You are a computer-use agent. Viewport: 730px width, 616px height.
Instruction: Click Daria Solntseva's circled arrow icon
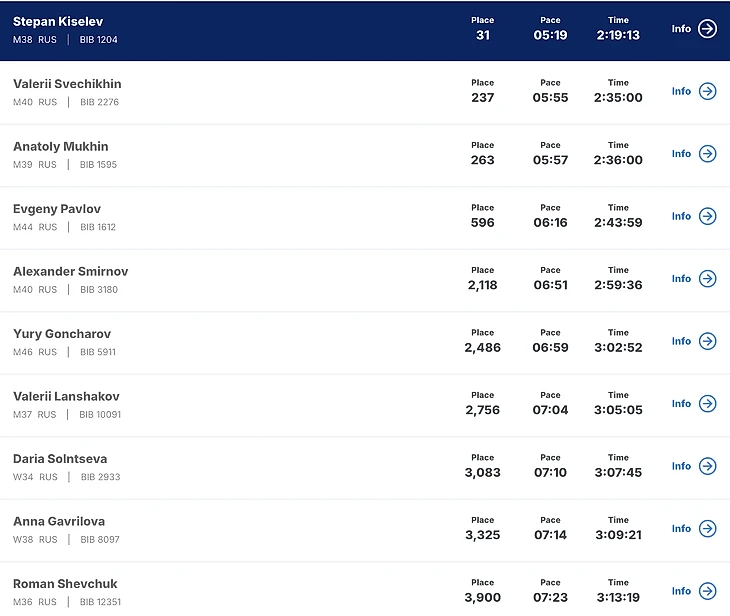(x=707, y=466)
